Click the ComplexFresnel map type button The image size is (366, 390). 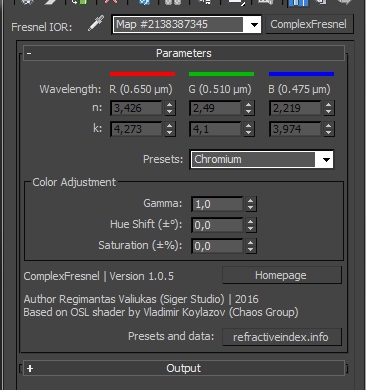309,24
